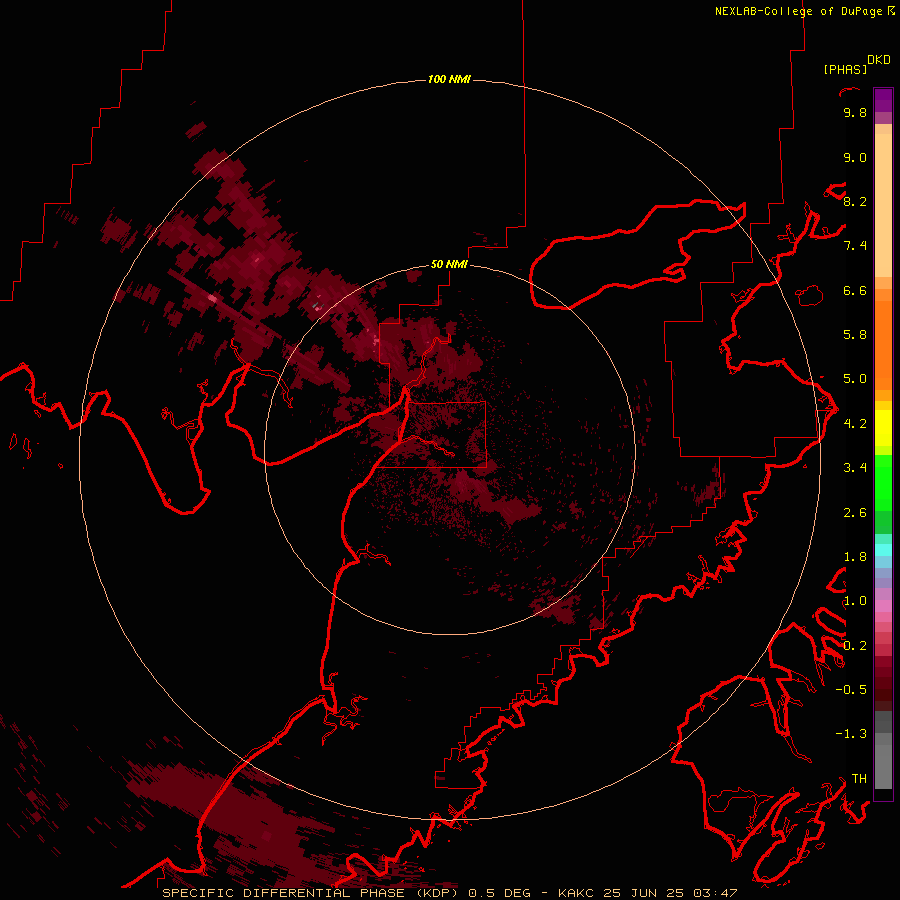900x900 pixels.
Task: Click the TH label on the color scale
Action: [x=859, y=778]
